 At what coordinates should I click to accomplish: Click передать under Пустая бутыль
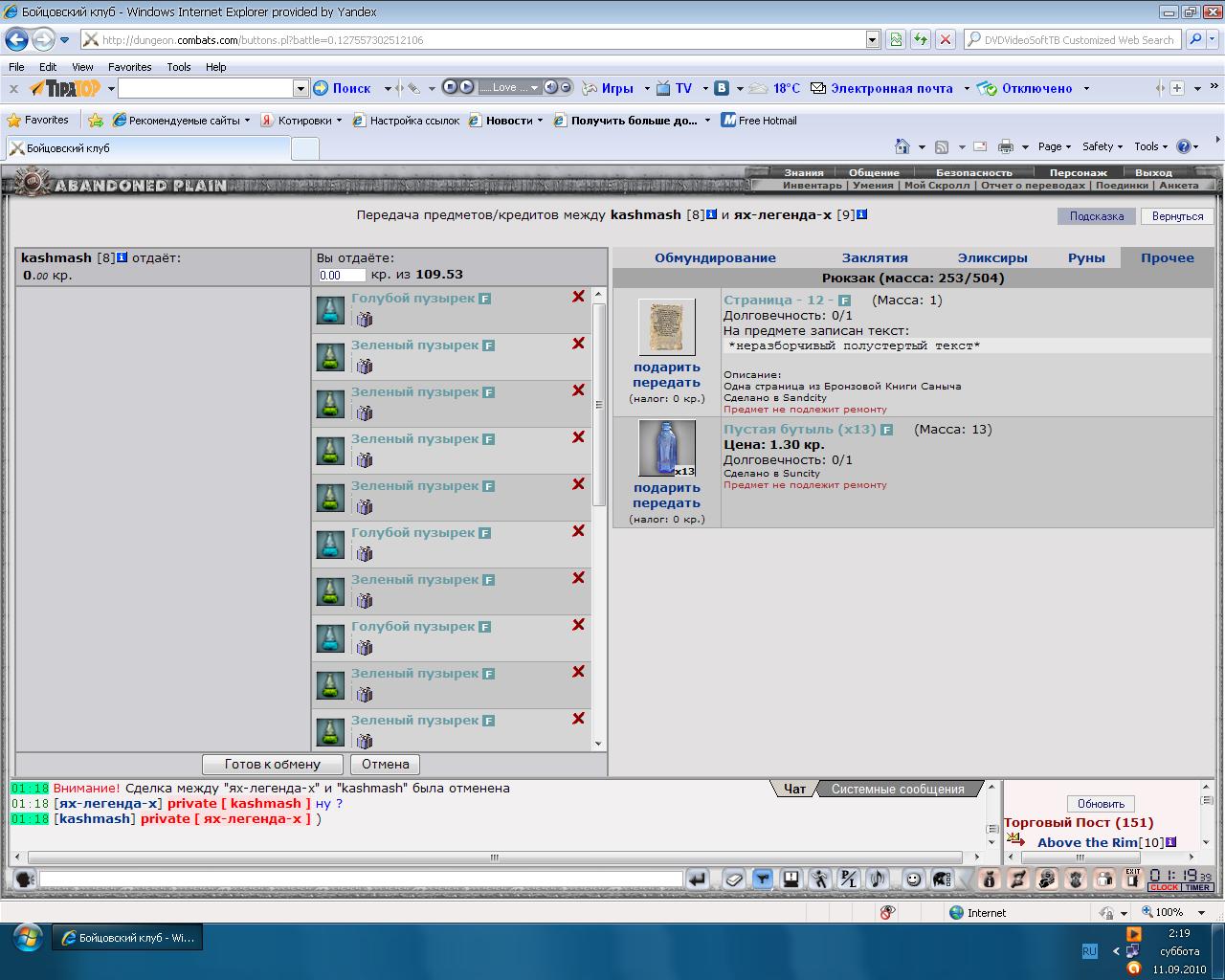click(666, 502)
